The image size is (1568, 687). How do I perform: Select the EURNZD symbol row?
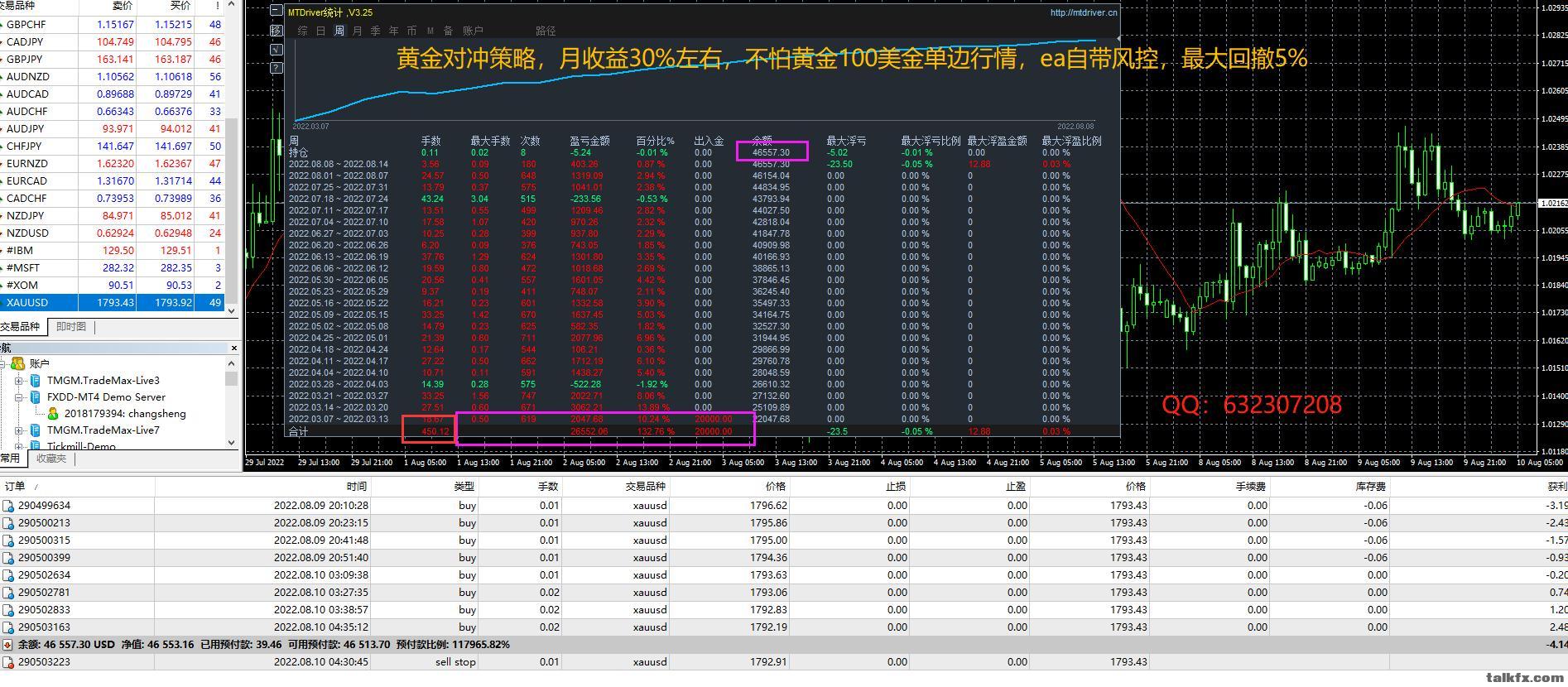tap(113, 164)
